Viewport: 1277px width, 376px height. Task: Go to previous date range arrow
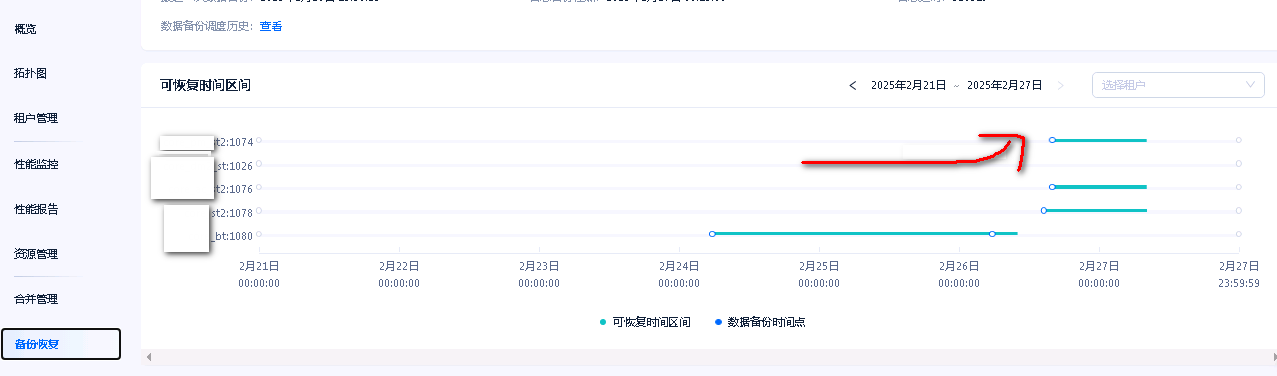click(852, 86)
